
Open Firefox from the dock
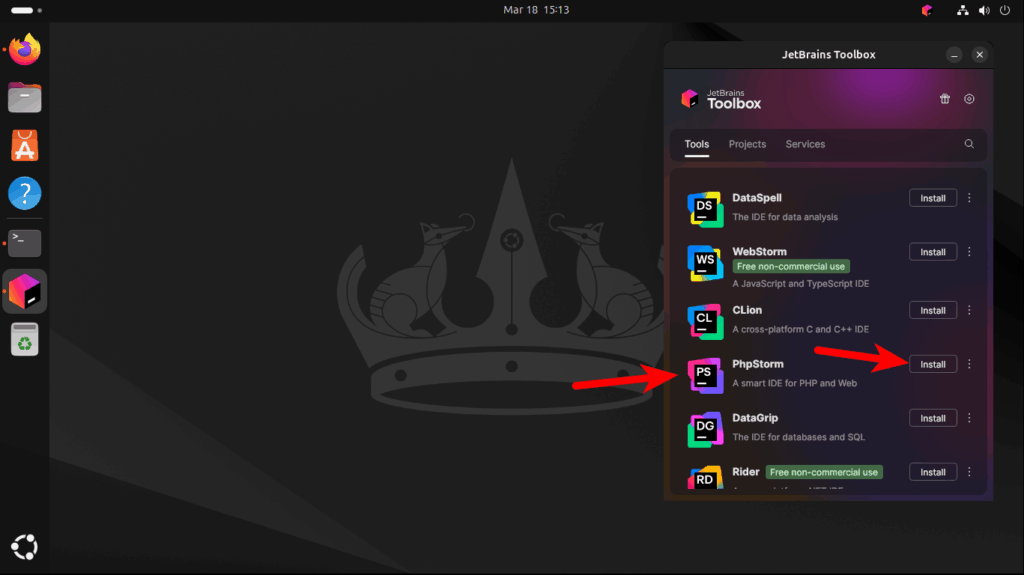pos(25,49)
